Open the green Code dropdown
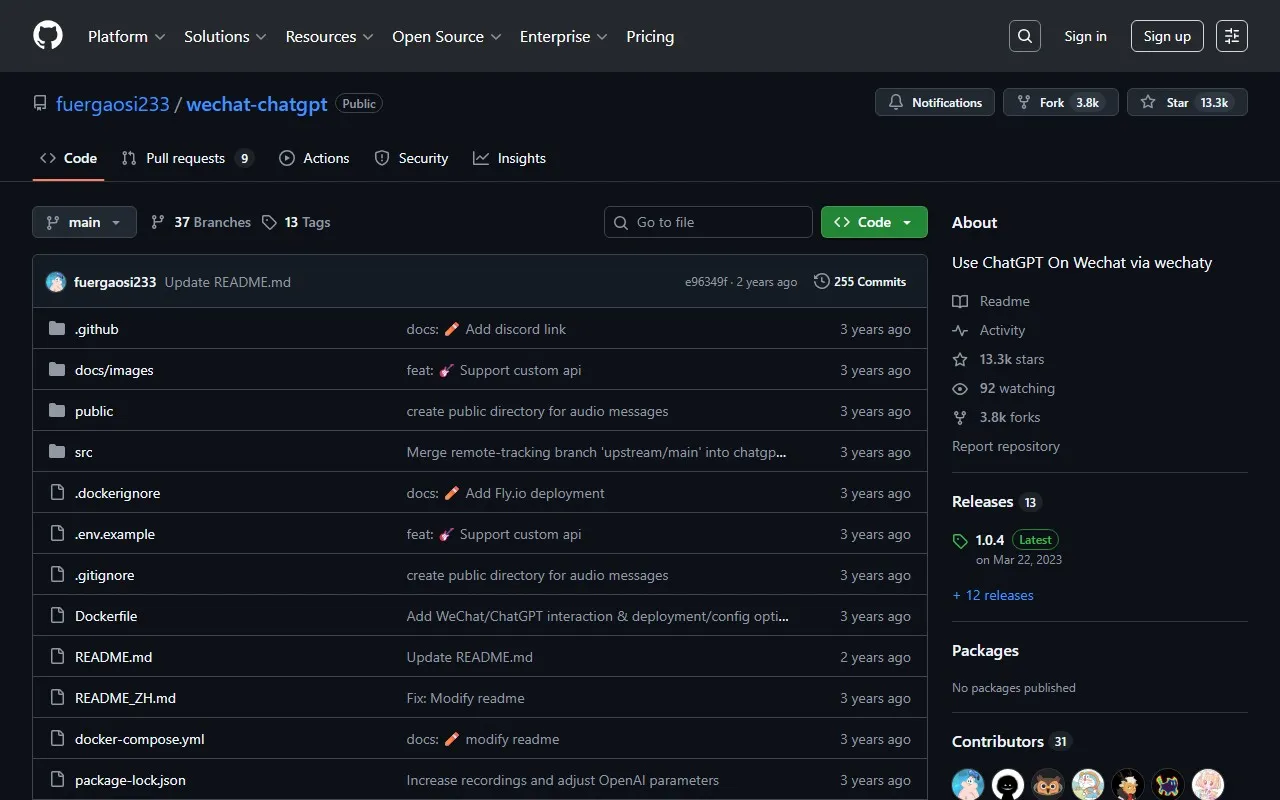The width and height of the screenshot is (1280, 800). pos(874,222)
